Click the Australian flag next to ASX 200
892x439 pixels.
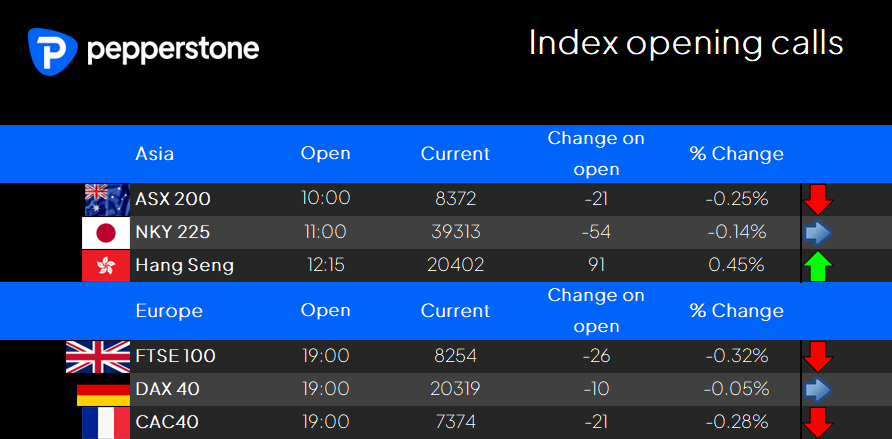coord(107,200)
